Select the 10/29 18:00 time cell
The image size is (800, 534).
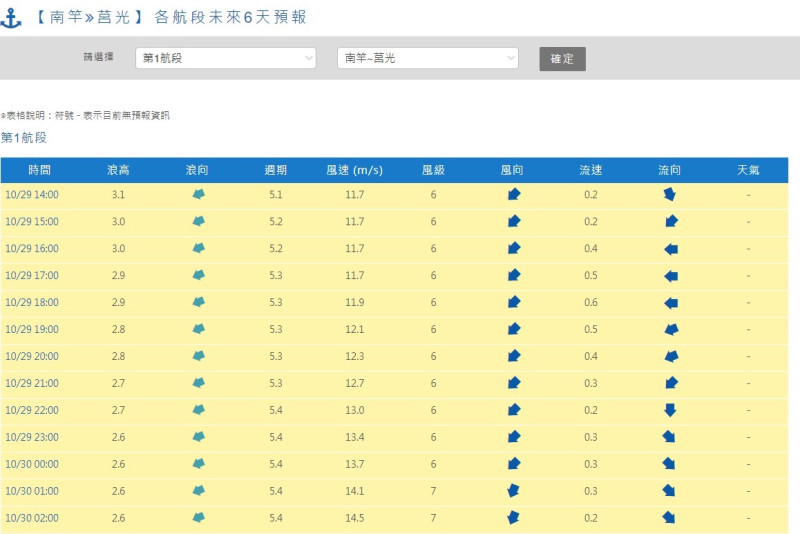tap(32, 302)
